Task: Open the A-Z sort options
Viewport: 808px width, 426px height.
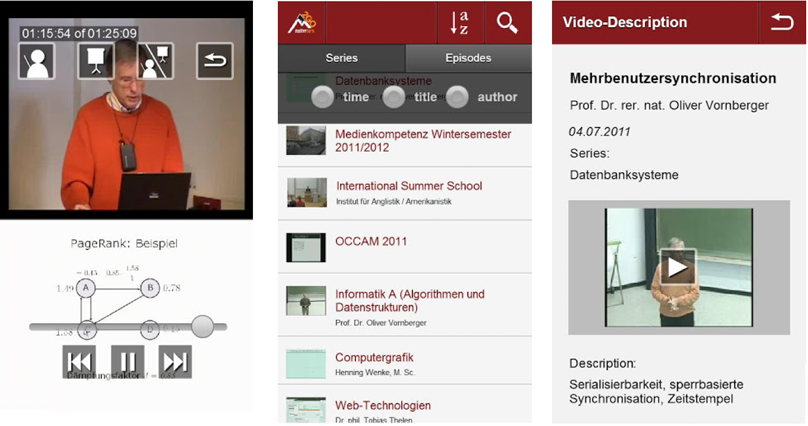Action: tap(459, 22)
